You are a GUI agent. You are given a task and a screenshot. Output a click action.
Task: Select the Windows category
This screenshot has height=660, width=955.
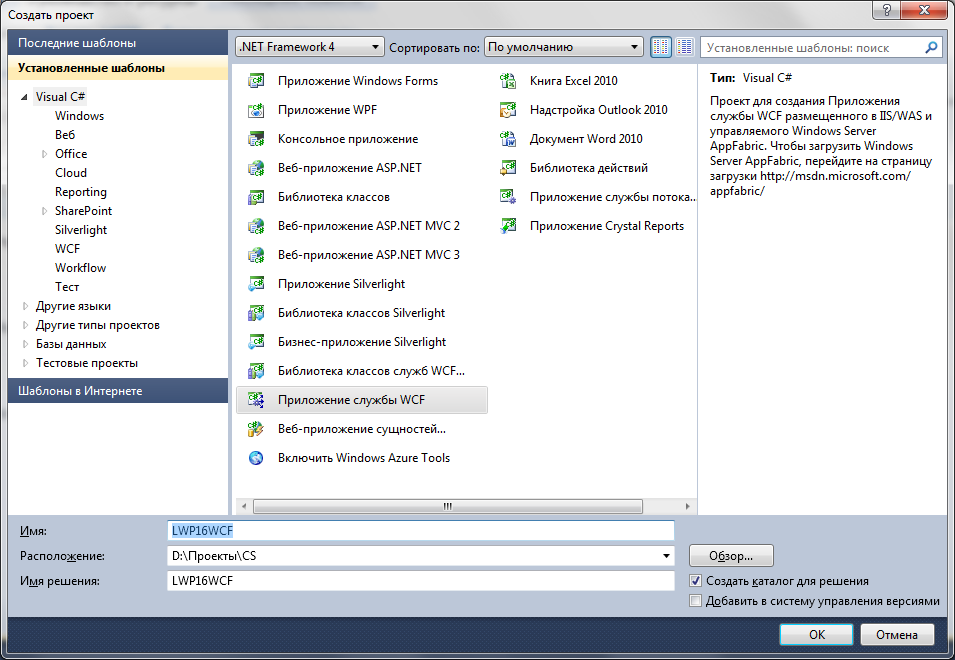click(x=79, y=116)
